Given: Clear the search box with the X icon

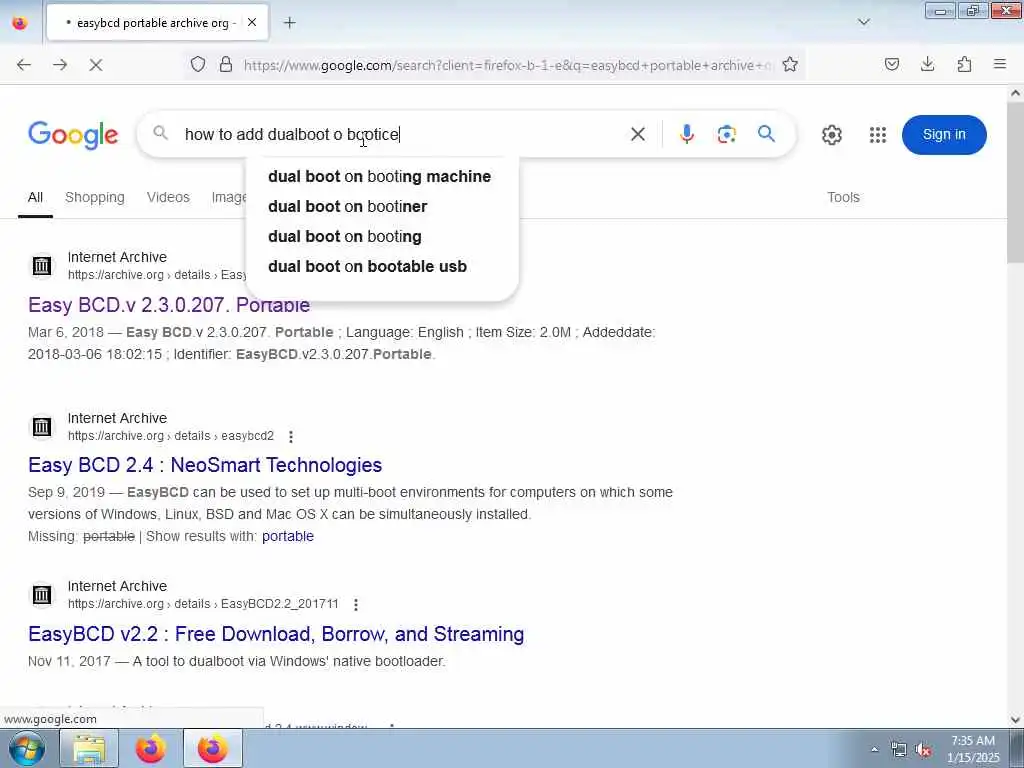Looking at the screenshot, I should coord(638,135).
